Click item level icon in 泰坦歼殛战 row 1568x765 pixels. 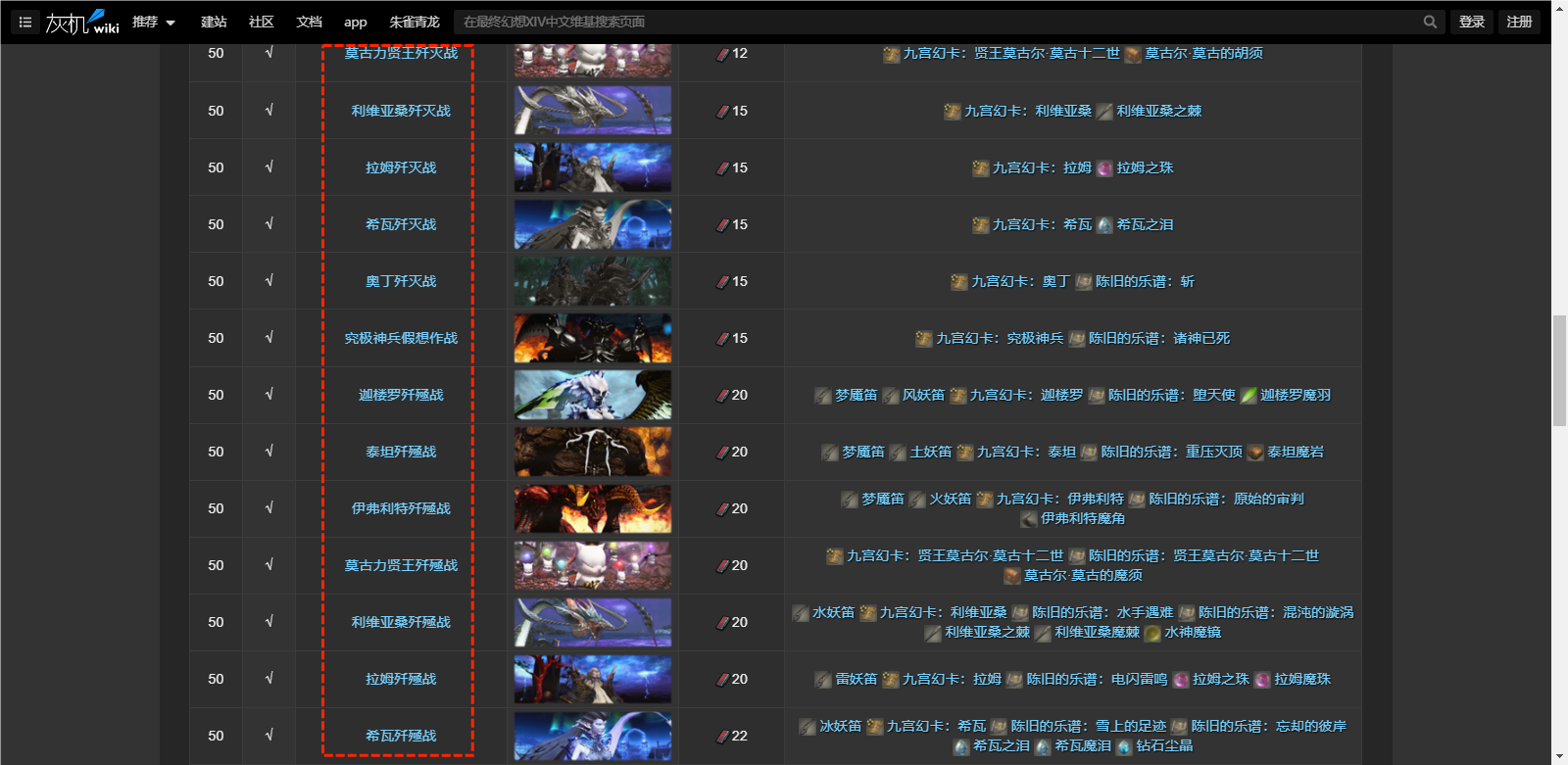point(721,453)
